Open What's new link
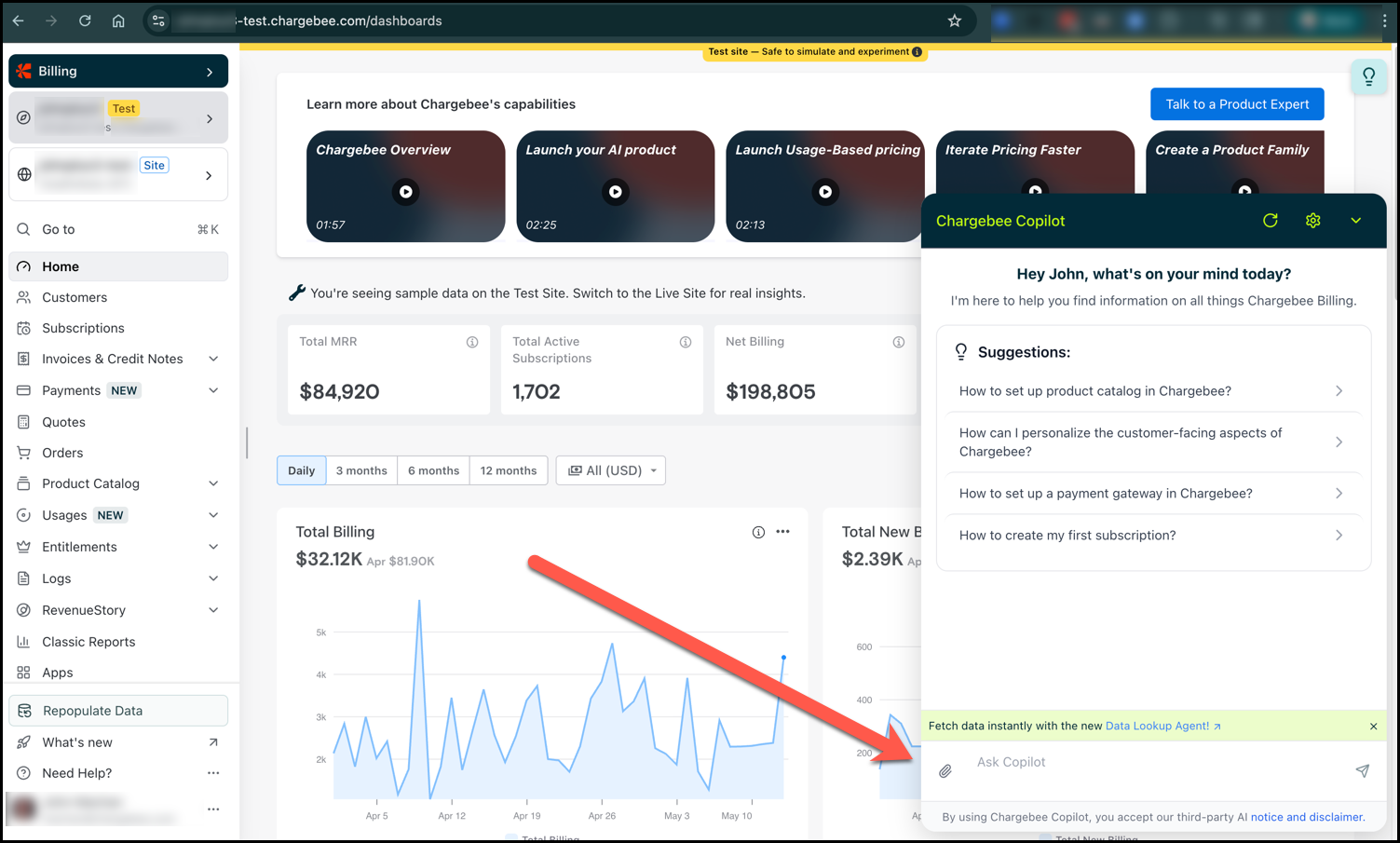The height and width of the screenshot is (843, 1400). pyautogui.click(x=118, y=743)
